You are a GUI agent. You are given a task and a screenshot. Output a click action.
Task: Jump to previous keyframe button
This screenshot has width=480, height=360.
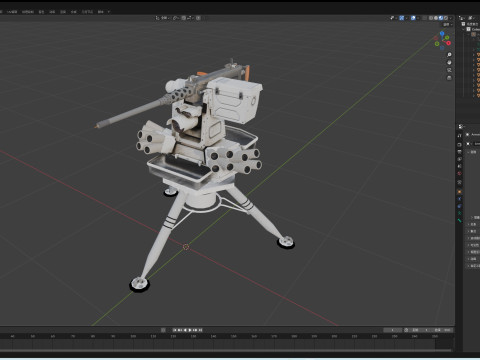click(180, 330)
